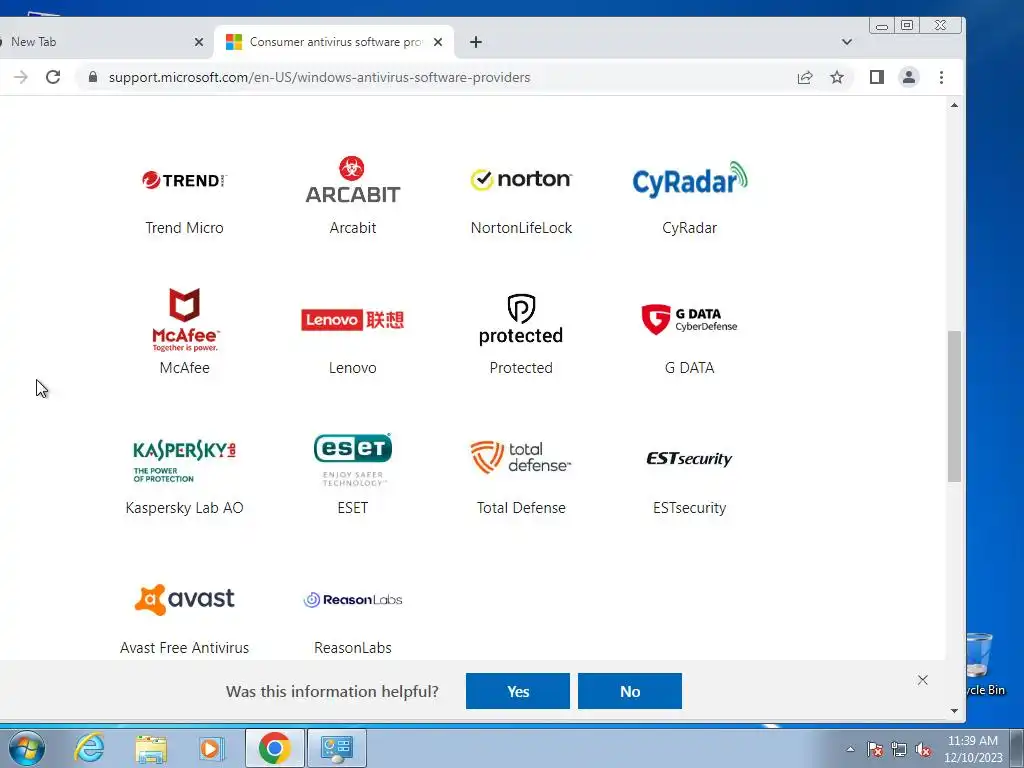
Task: Click Chrome icon in taskbar
Action: tap(274, 748)
